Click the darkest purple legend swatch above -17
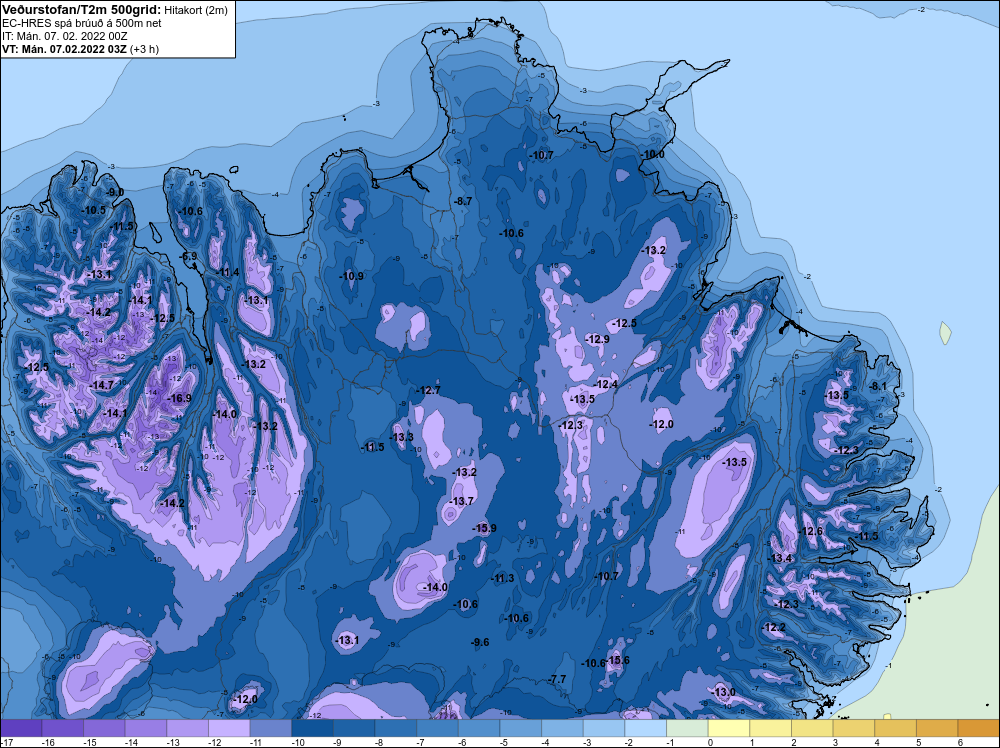Image resolution: width=1000 pixels, height=748 pixels. [x=21, y=727]
